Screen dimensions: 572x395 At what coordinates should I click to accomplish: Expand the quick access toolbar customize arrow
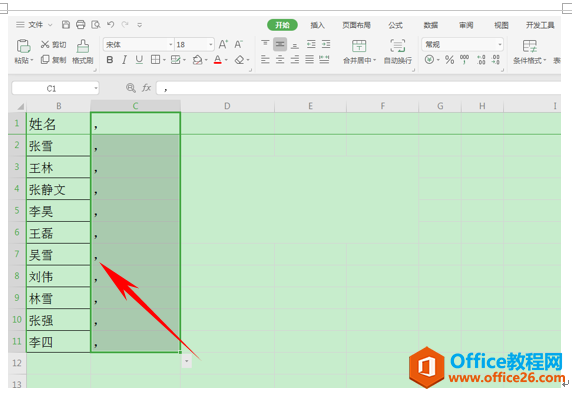[x=139, y=25]
